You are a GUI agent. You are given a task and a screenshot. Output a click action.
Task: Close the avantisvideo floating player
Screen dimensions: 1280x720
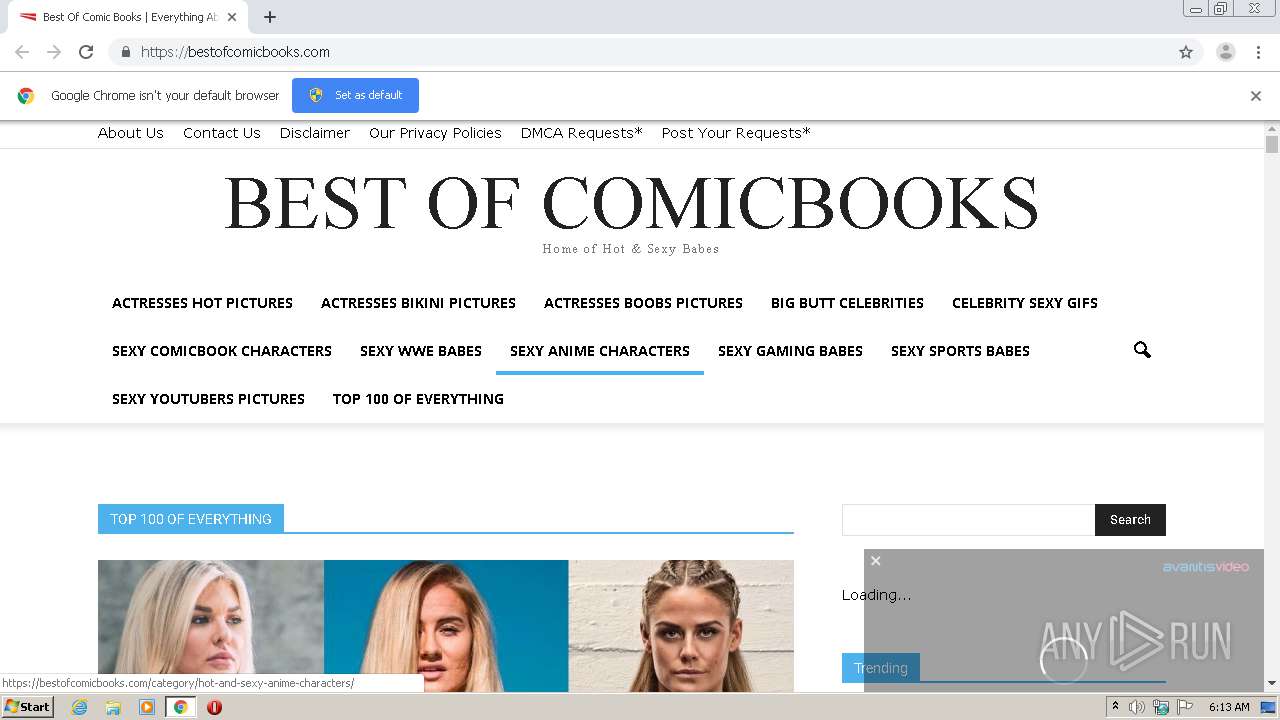pos(875,561)
